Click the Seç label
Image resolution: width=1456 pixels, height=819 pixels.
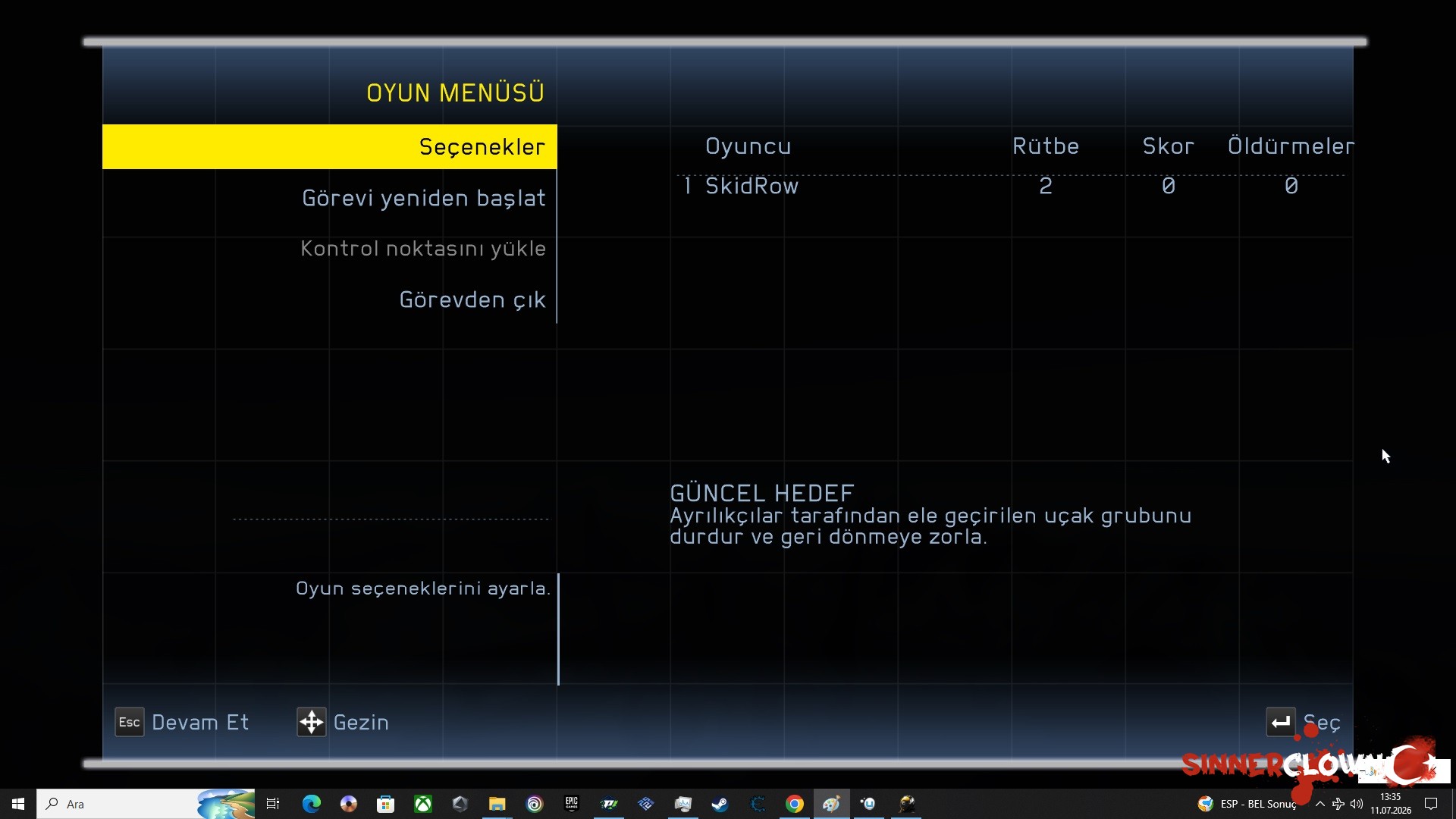coord(1322,723)
